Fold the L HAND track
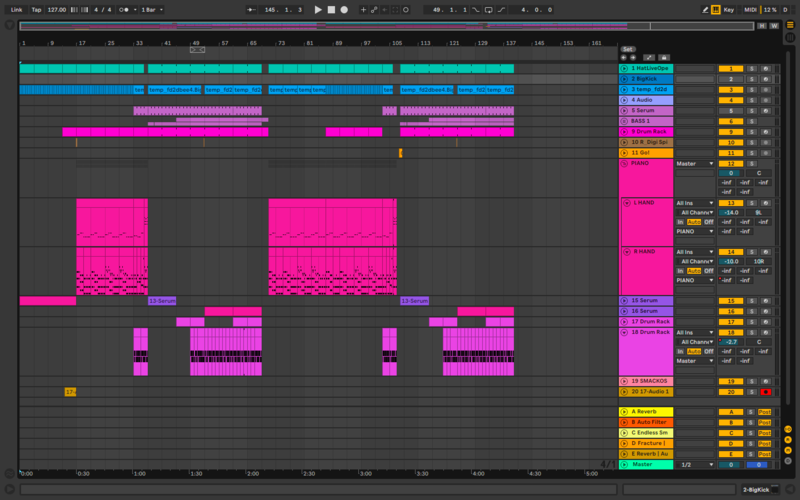 click(x=625, y=203)
